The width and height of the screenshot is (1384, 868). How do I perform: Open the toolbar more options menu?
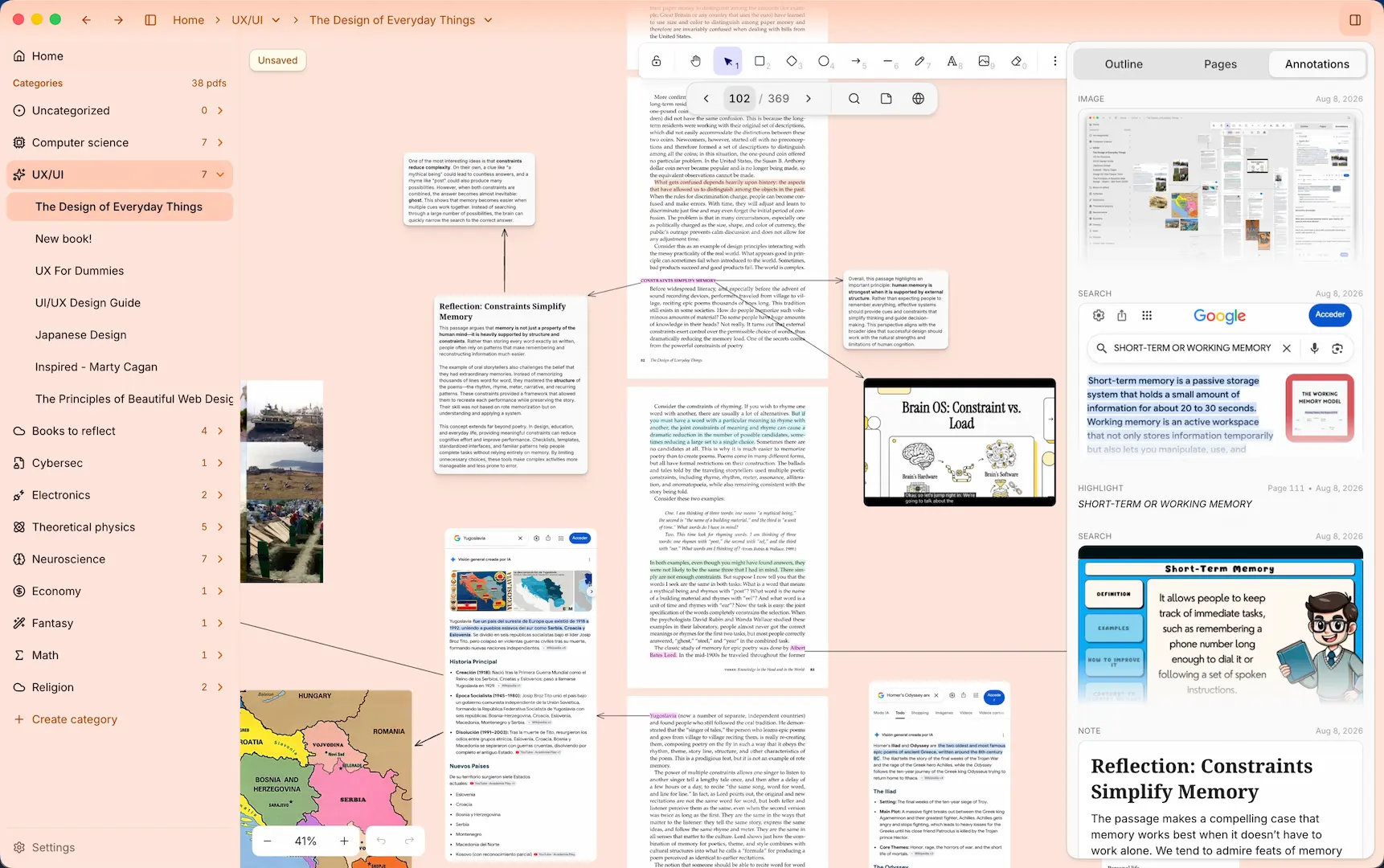1055,61
